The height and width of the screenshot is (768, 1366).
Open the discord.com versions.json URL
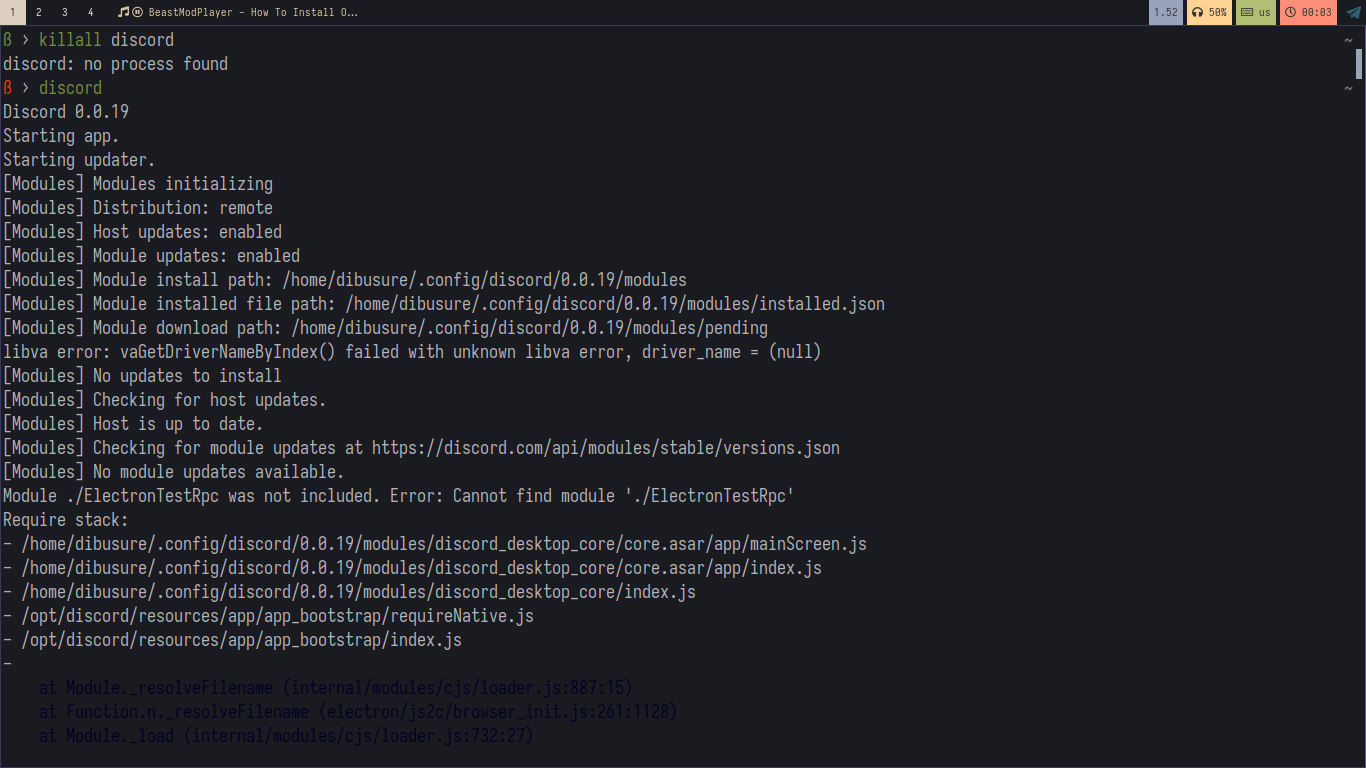point(604,447)
